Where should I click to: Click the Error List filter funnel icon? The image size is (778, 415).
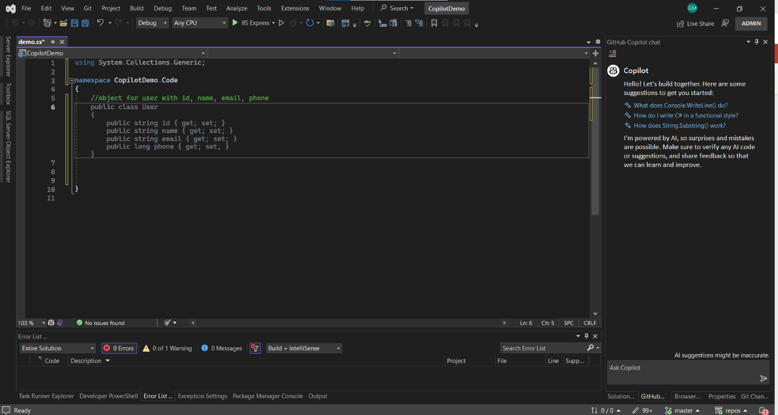click(255, 348)
